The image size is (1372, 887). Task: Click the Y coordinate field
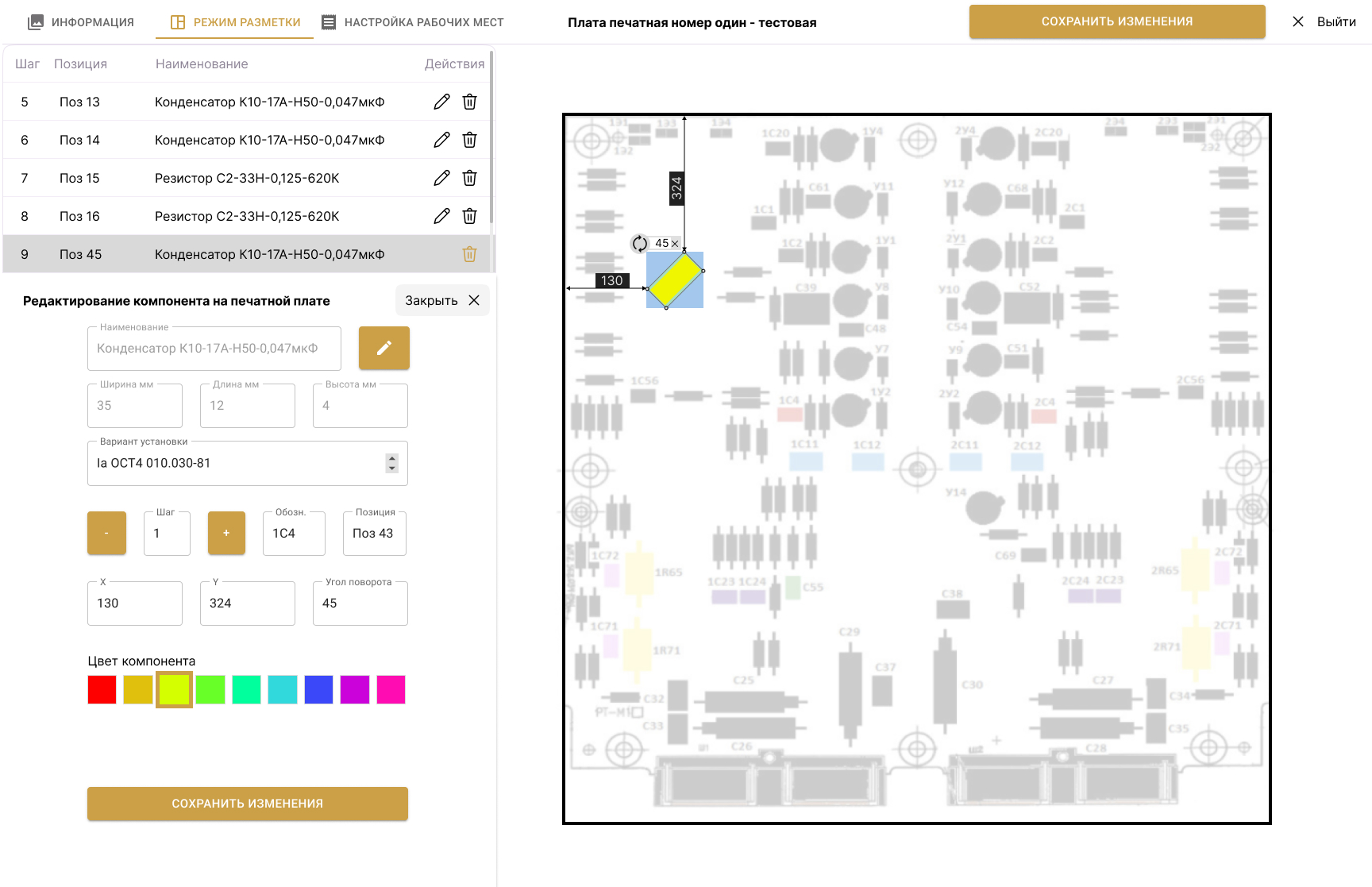pos(248,603)
